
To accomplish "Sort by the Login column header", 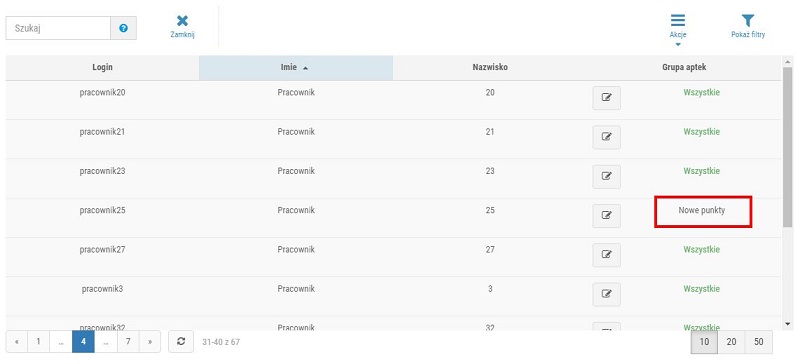I will (x=103, y=67).
